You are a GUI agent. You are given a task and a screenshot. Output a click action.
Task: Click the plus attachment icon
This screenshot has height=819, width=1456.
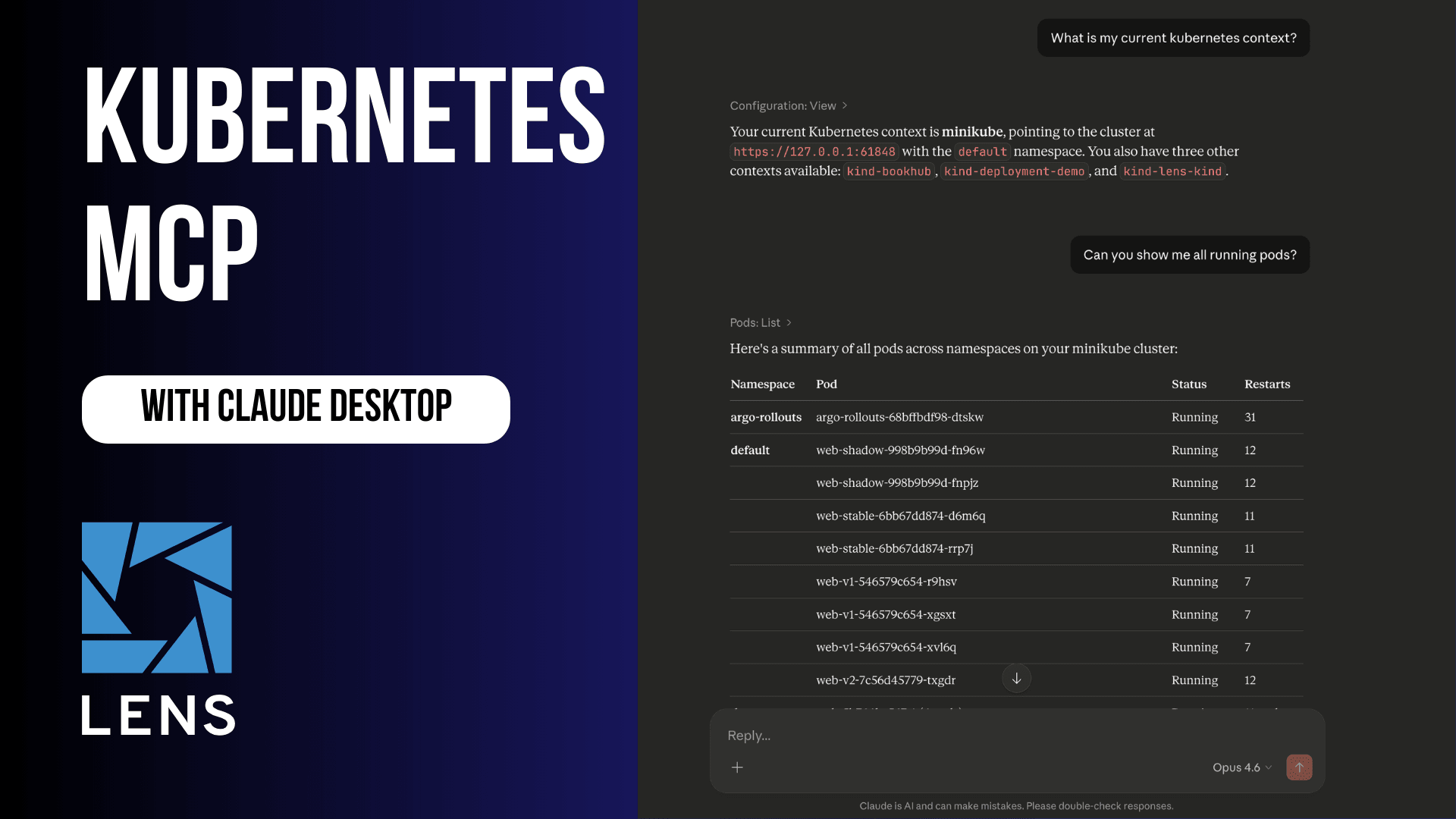coord(737,767)
